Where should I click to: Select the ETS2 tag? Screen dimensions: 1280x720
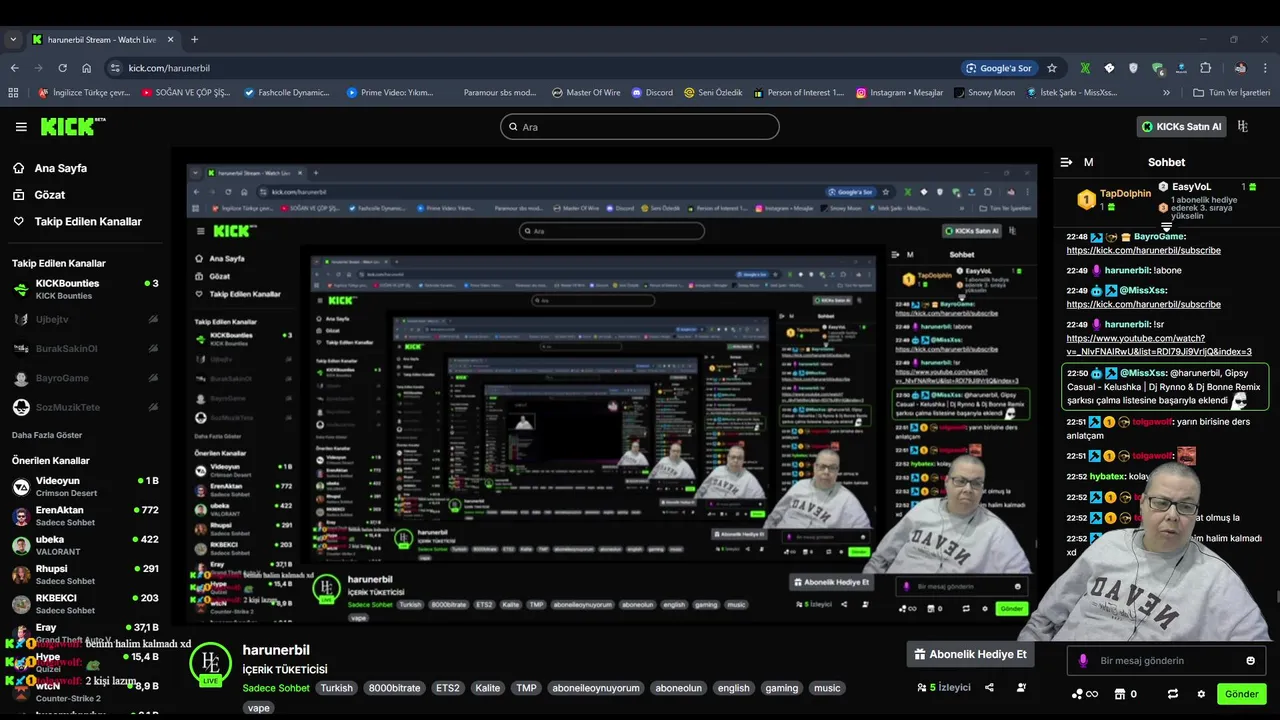coord(448,688)
